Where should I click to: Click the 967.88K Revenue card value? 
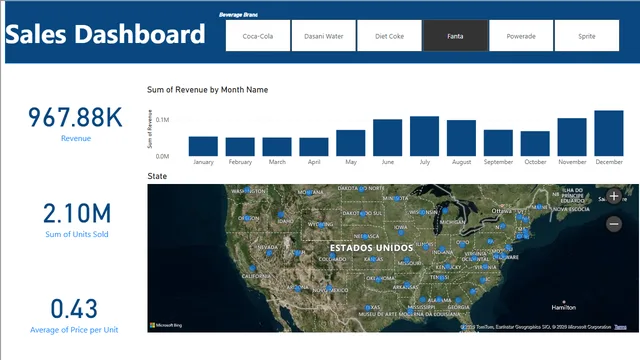76,118
